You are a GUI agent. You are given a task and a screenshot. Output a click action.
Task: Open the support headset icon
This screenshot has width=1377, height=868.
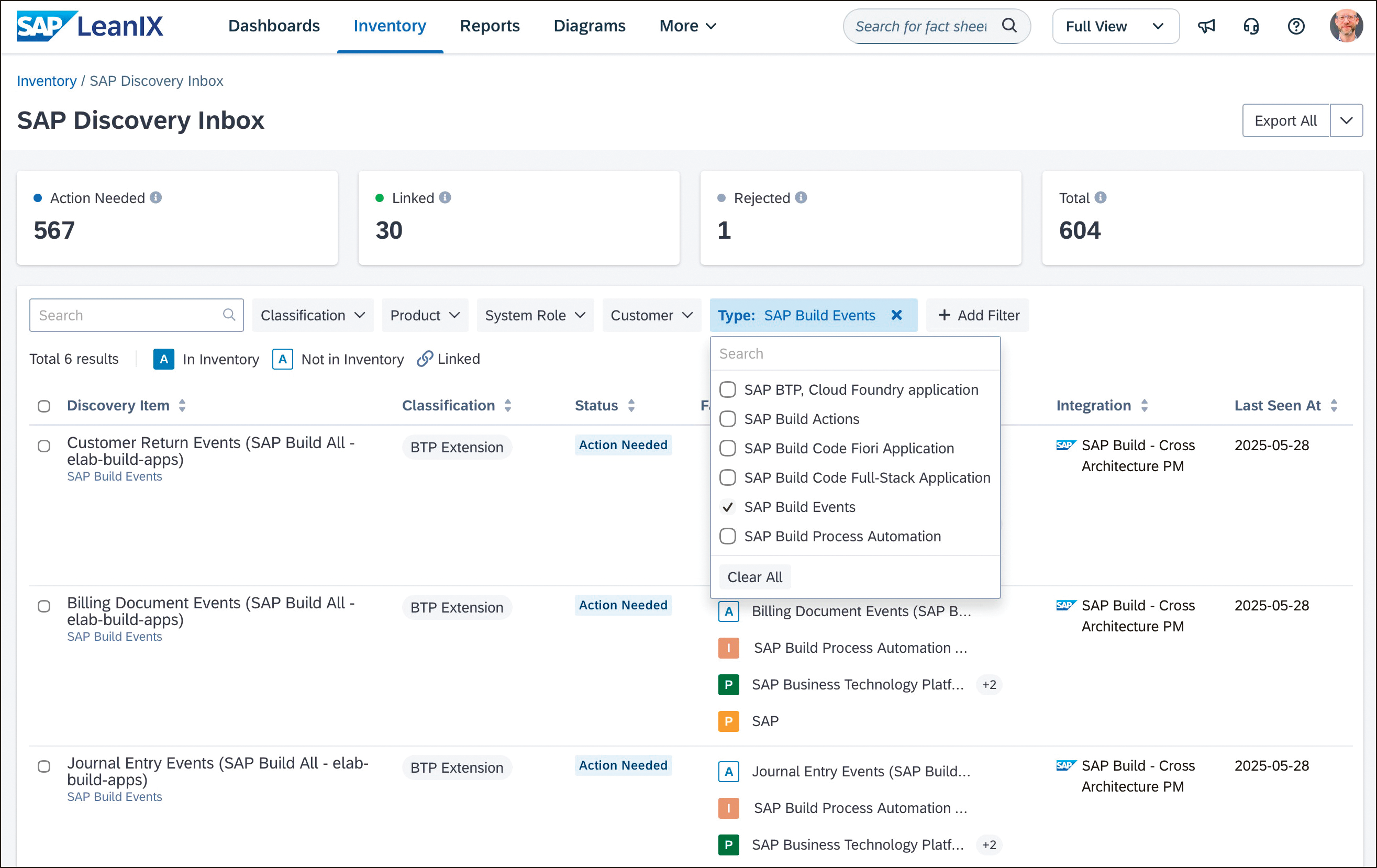pyautogui.click(x=1251, y=26)
